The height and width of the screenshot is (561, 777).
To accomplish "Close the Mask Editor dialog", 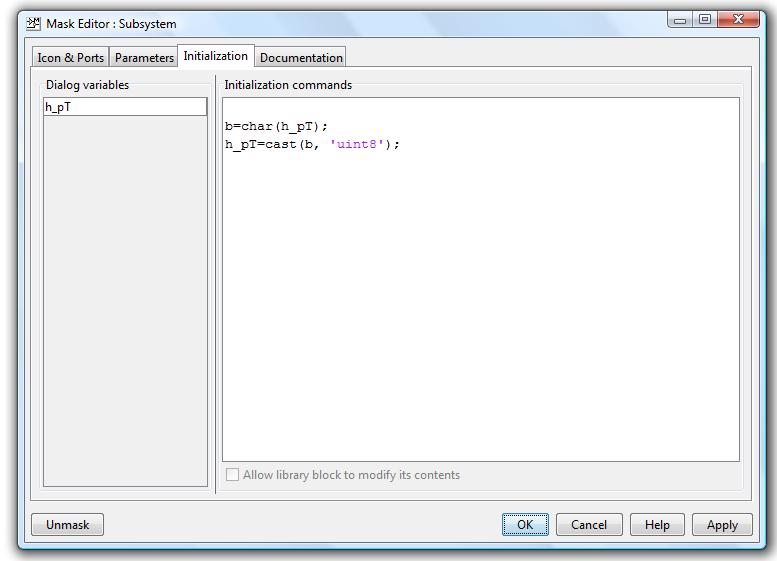I will (x=739, y=20).
